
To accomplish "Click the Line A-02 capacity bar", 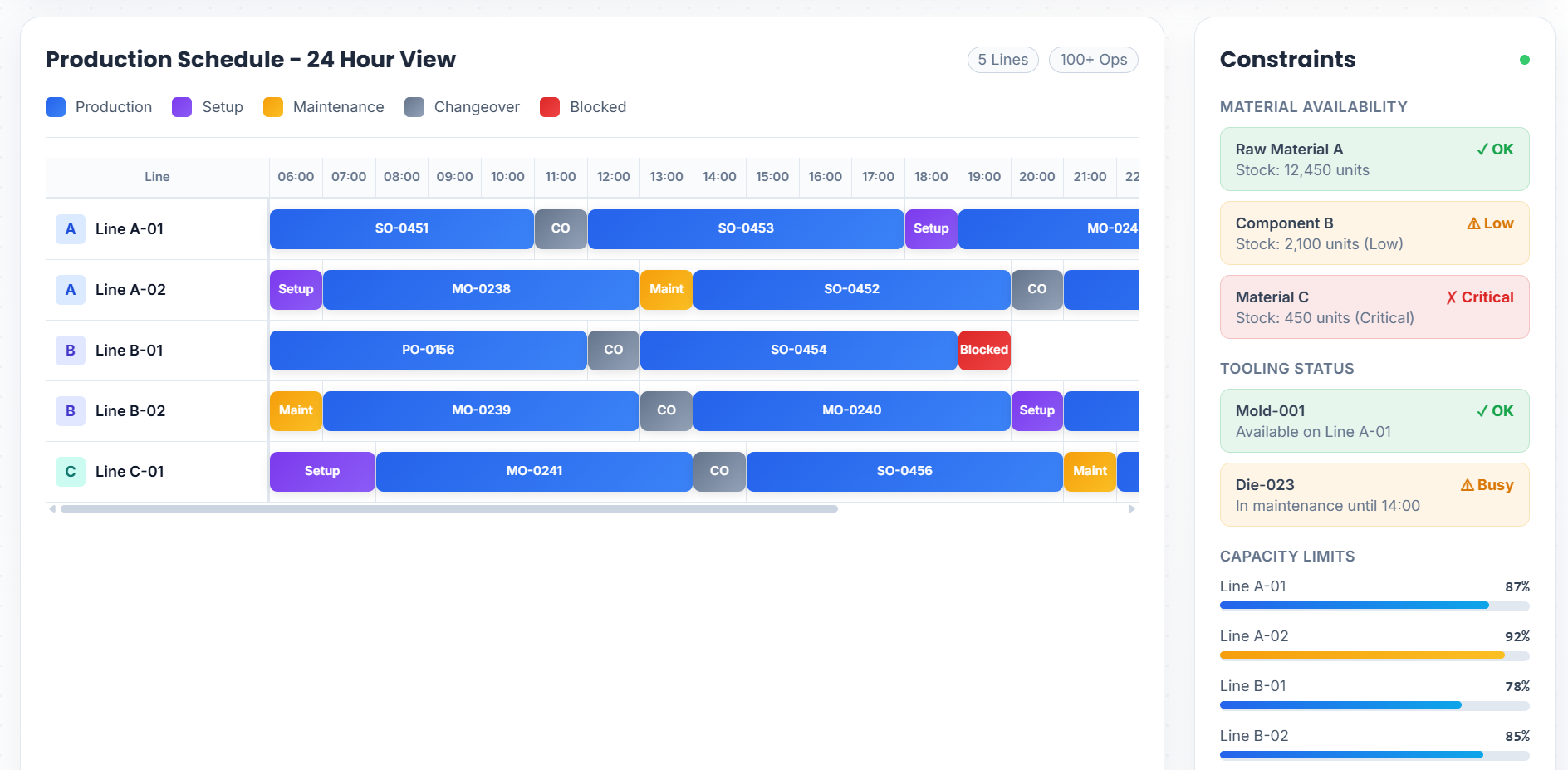I will pos(1374,655).
